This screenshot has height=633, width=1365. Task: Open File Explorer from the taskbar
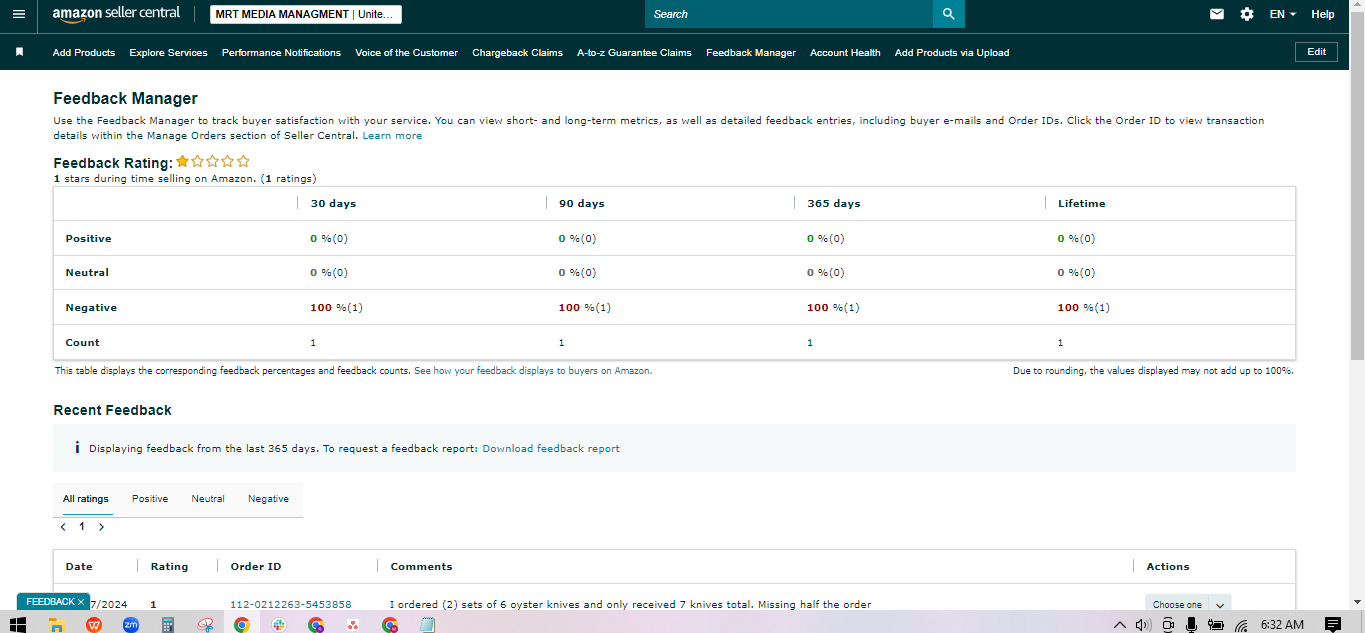click(57, 625)
